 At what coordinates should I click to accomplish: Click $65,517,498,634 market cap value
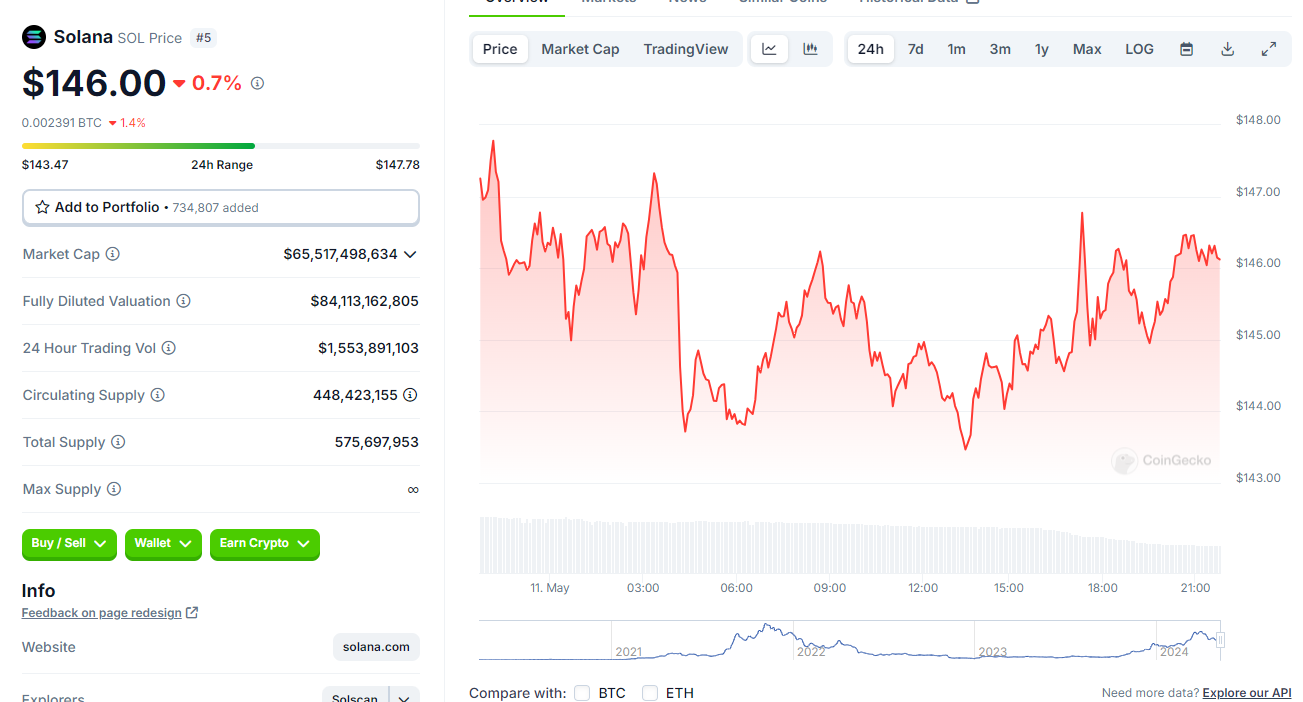[x=340, y=254]
